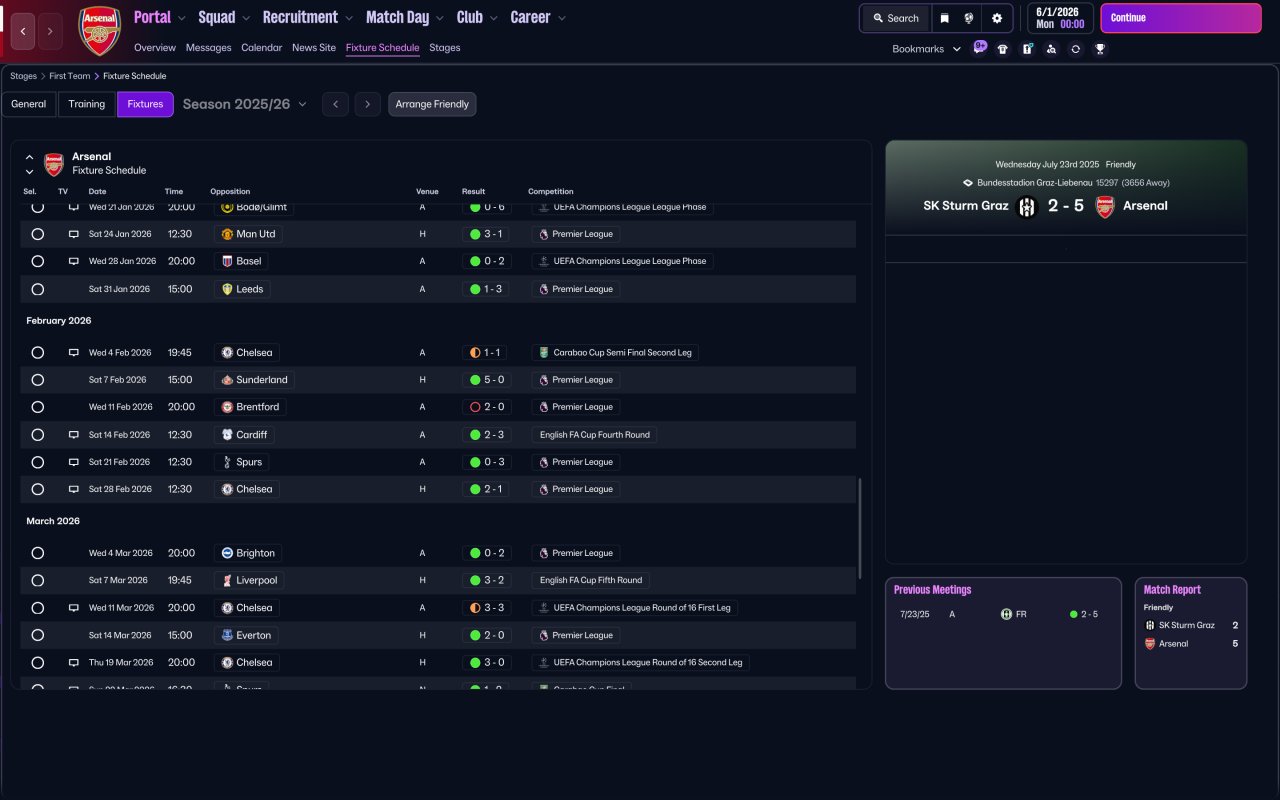Click the bookmark icon beside Search
This screenshot has width=1280, height=800.
pyautogui.click(x=944, y=18)
